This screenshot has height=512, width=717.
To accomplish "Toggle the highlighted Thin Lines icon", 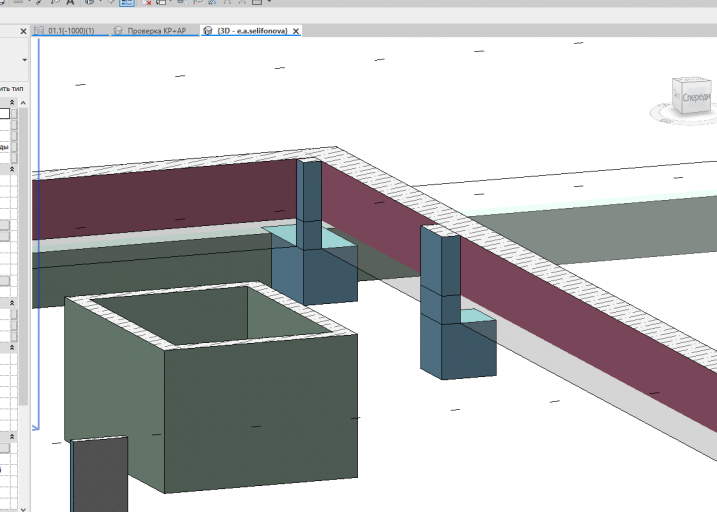I will 127,2.
